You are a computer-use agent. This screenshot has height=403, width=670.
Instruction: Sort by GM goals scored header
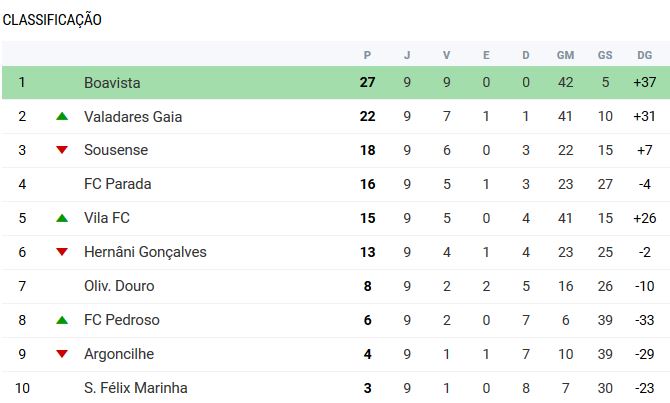565,55
